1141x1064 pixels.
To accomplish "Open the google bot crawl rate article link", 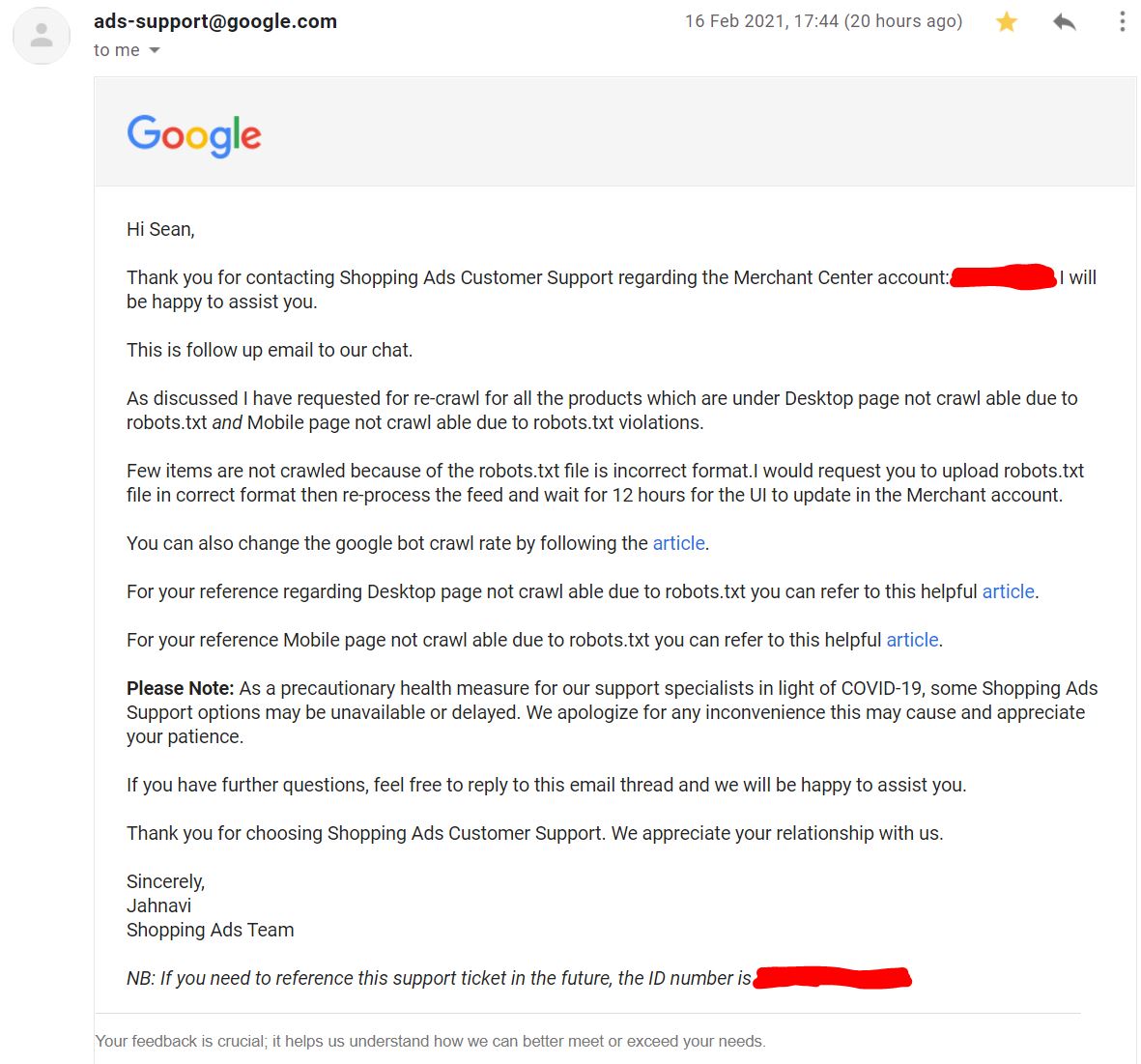I will click(678, 543).
